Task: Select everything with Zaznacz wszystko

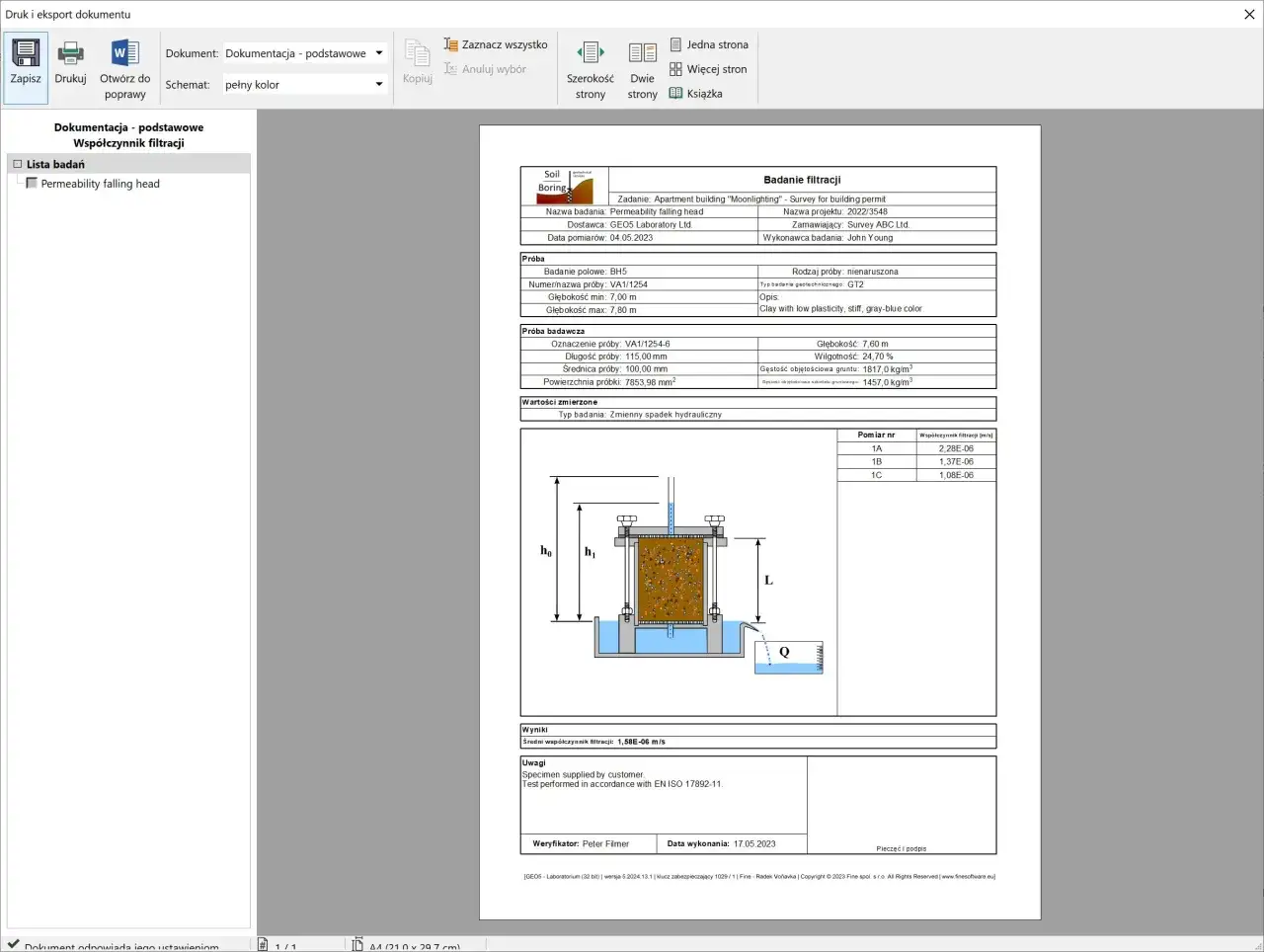Action: [495, 44]
